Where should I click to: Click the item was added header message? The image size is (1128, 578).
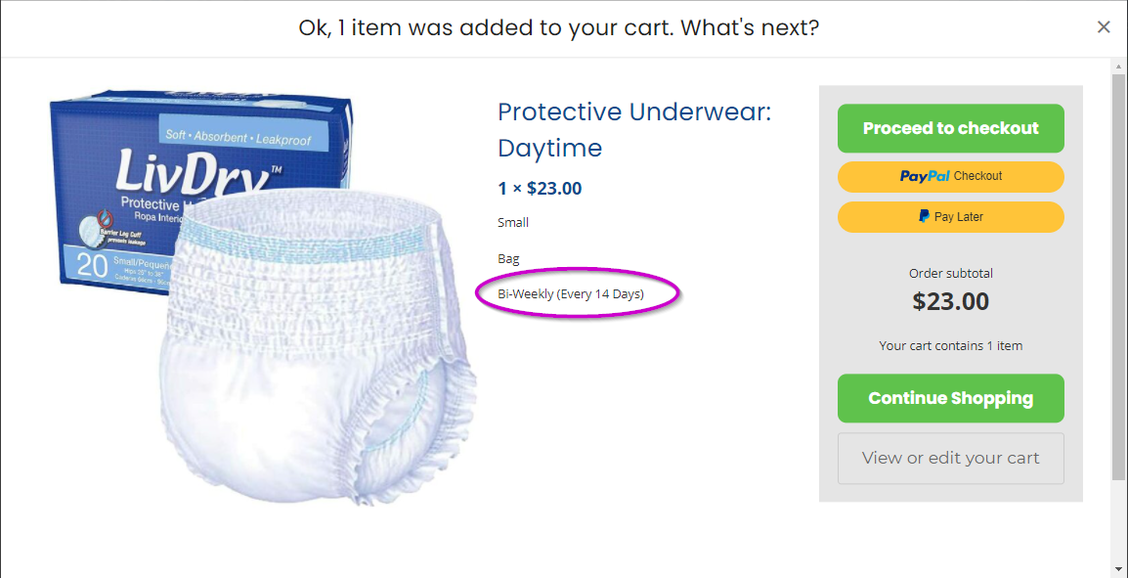559,28
